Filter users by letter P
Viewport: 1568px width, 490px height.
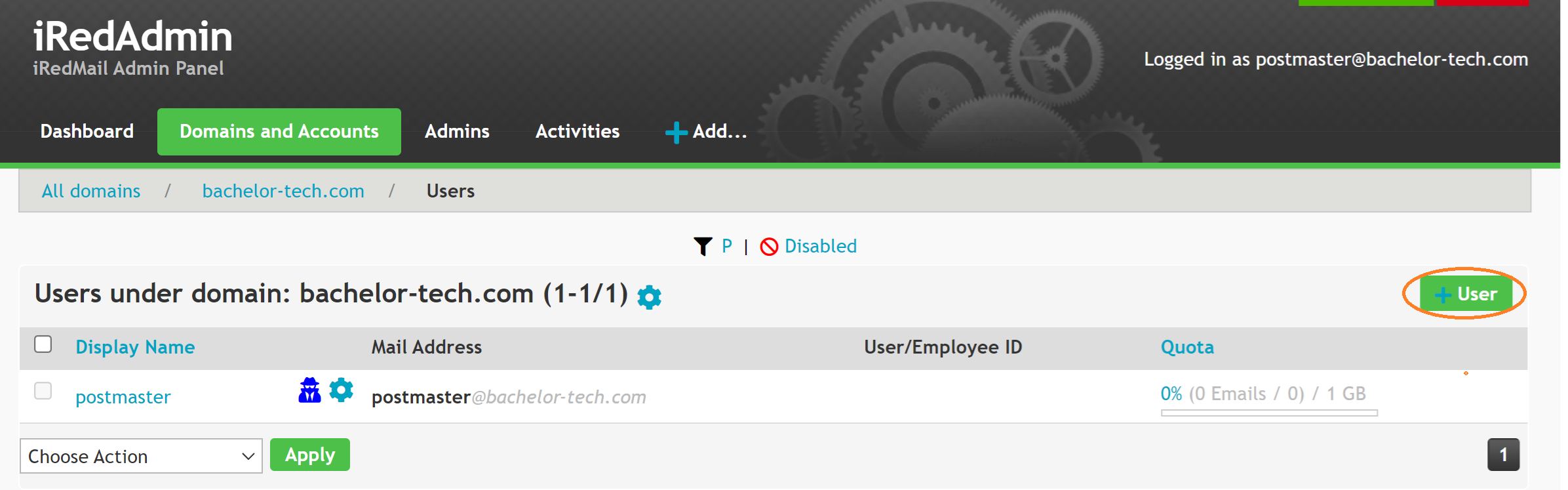click(727, 246)
